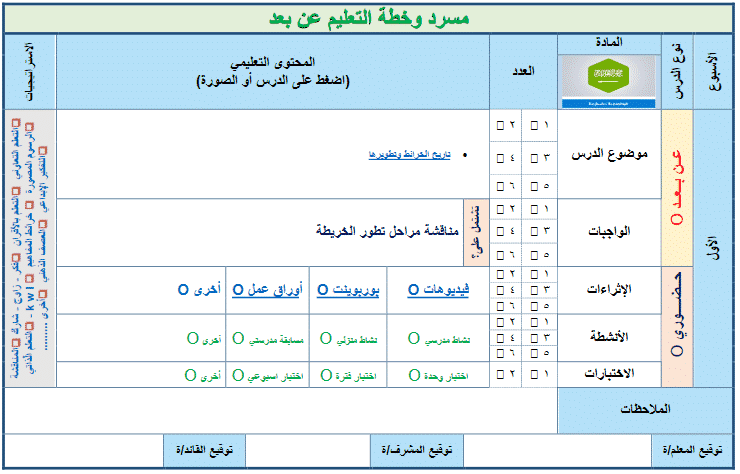This screenshot has height=474, width=740.
Task: Check box ١ in موضوع الدرس row
Action: (x=534, y=126)
